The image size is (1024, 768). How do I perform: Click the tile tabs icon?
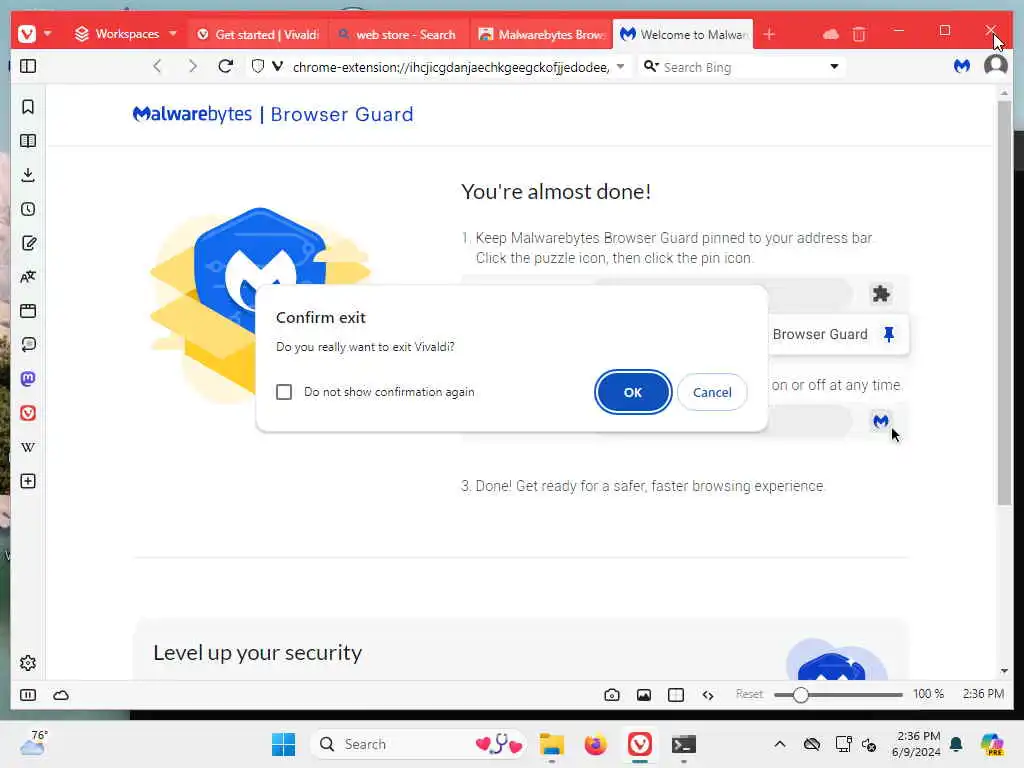pyautogui.click(x=676, y=695)
